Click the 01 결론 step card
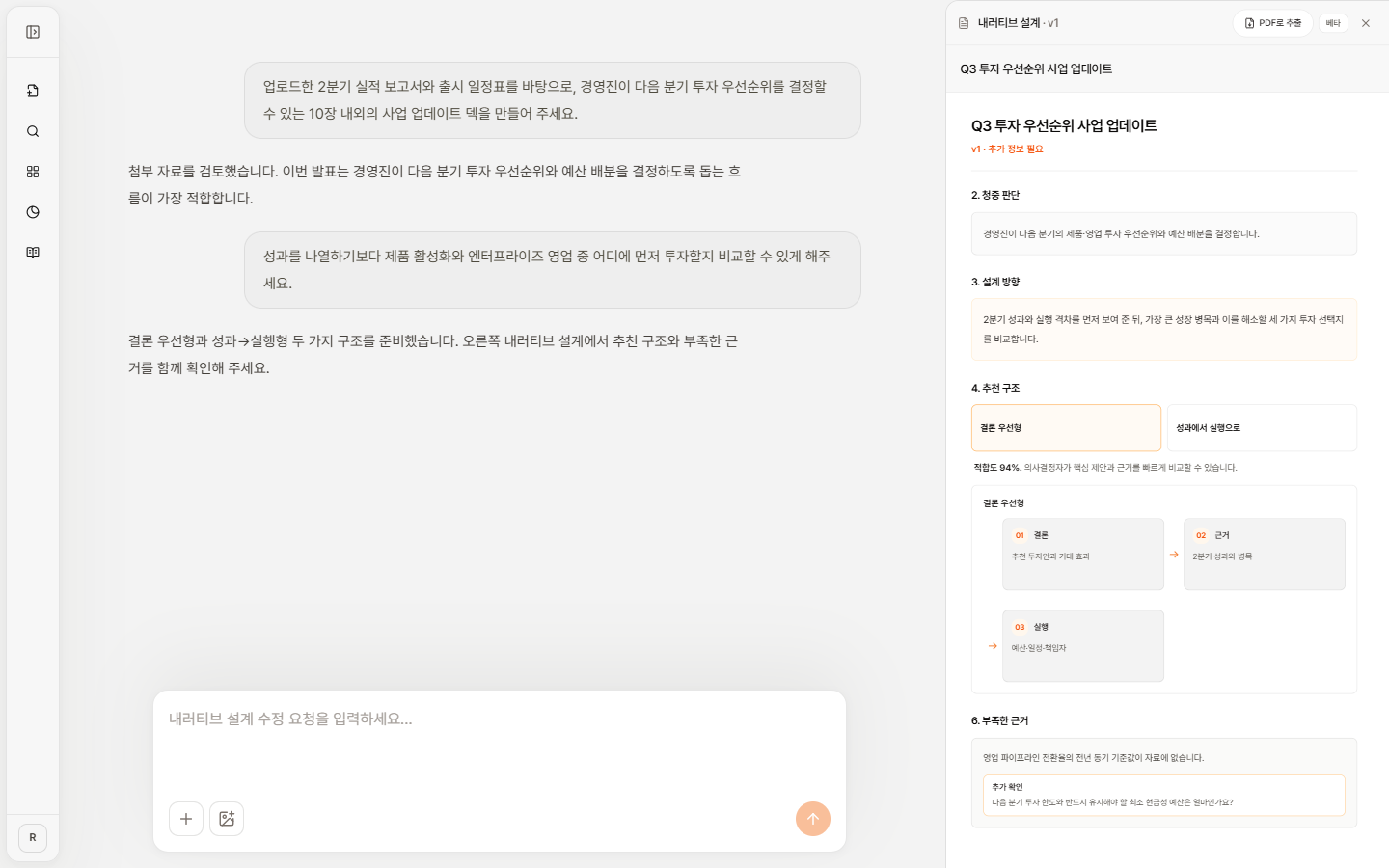1389x868 pixels. (1083, 555)
